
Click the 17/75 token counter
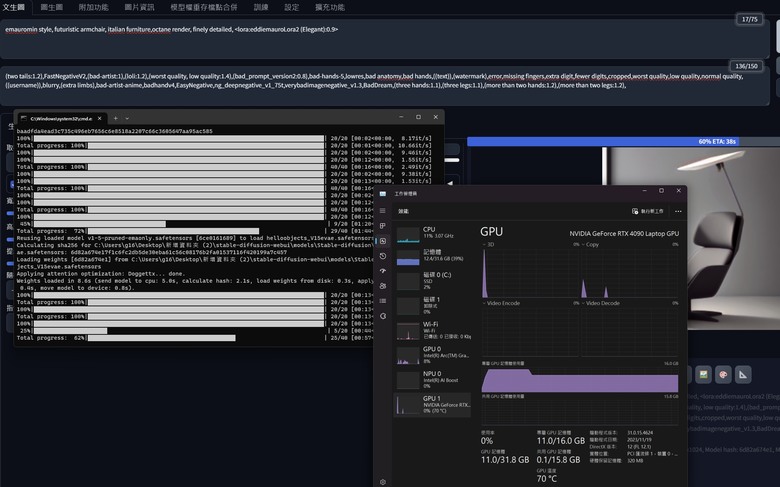tap(749, 19)
